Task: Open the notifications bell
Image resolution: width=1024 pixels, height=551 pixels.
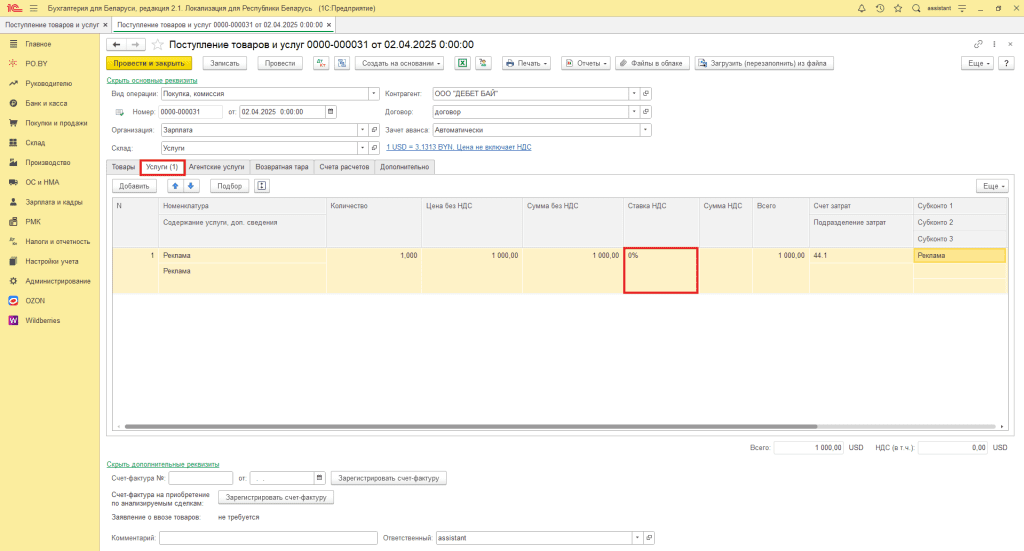Action: point(861,8)
